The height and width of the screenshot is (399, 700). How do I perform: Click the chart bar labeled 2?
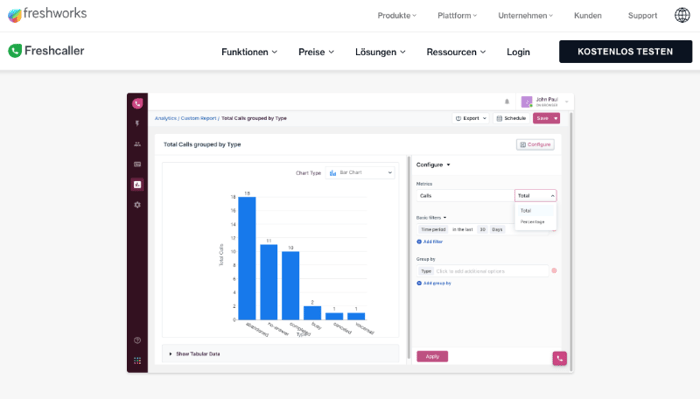tap(312, 313)
